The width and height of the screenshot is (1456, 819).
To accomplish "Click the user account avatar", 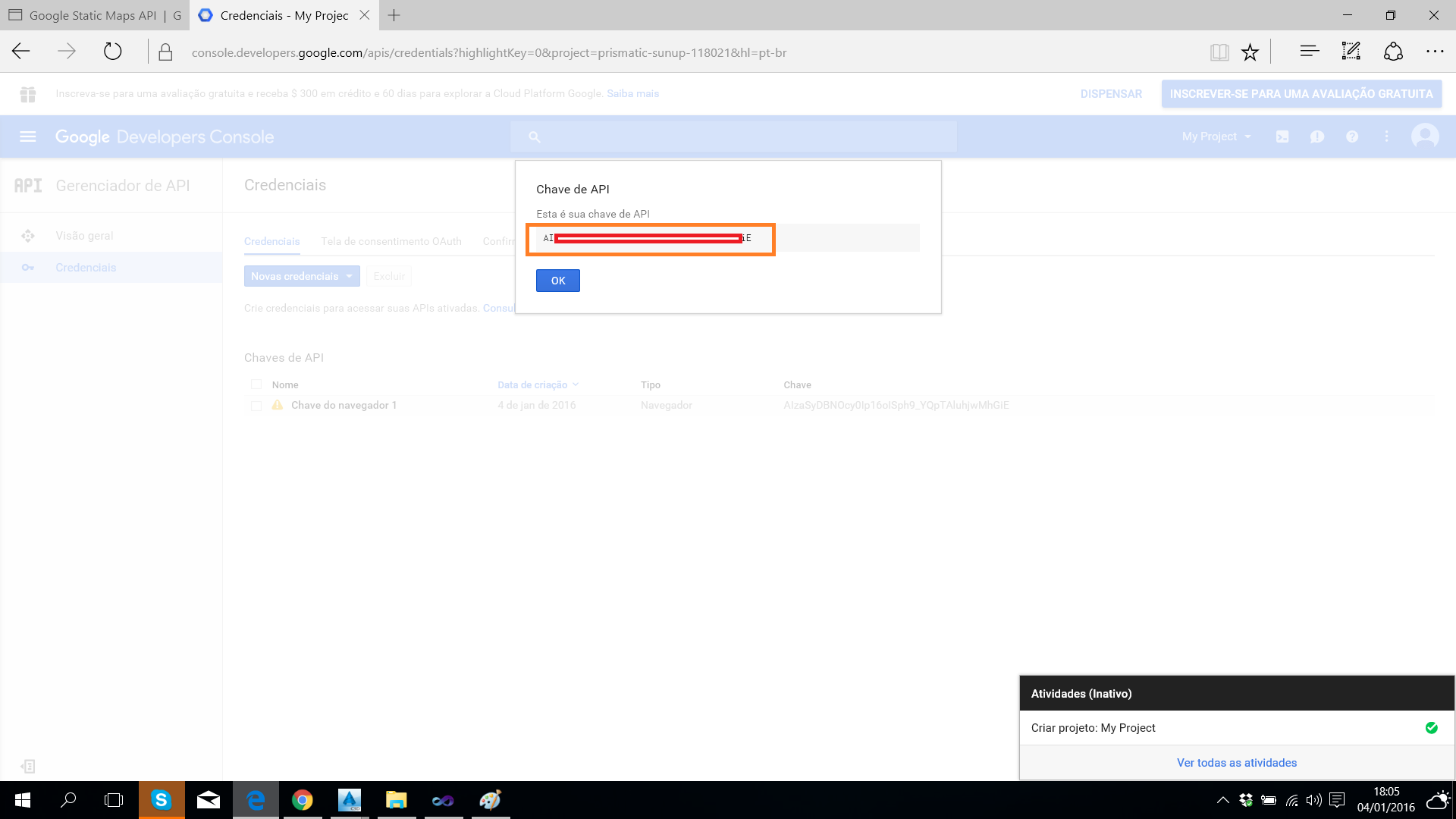I will [x=1425, y=136].
